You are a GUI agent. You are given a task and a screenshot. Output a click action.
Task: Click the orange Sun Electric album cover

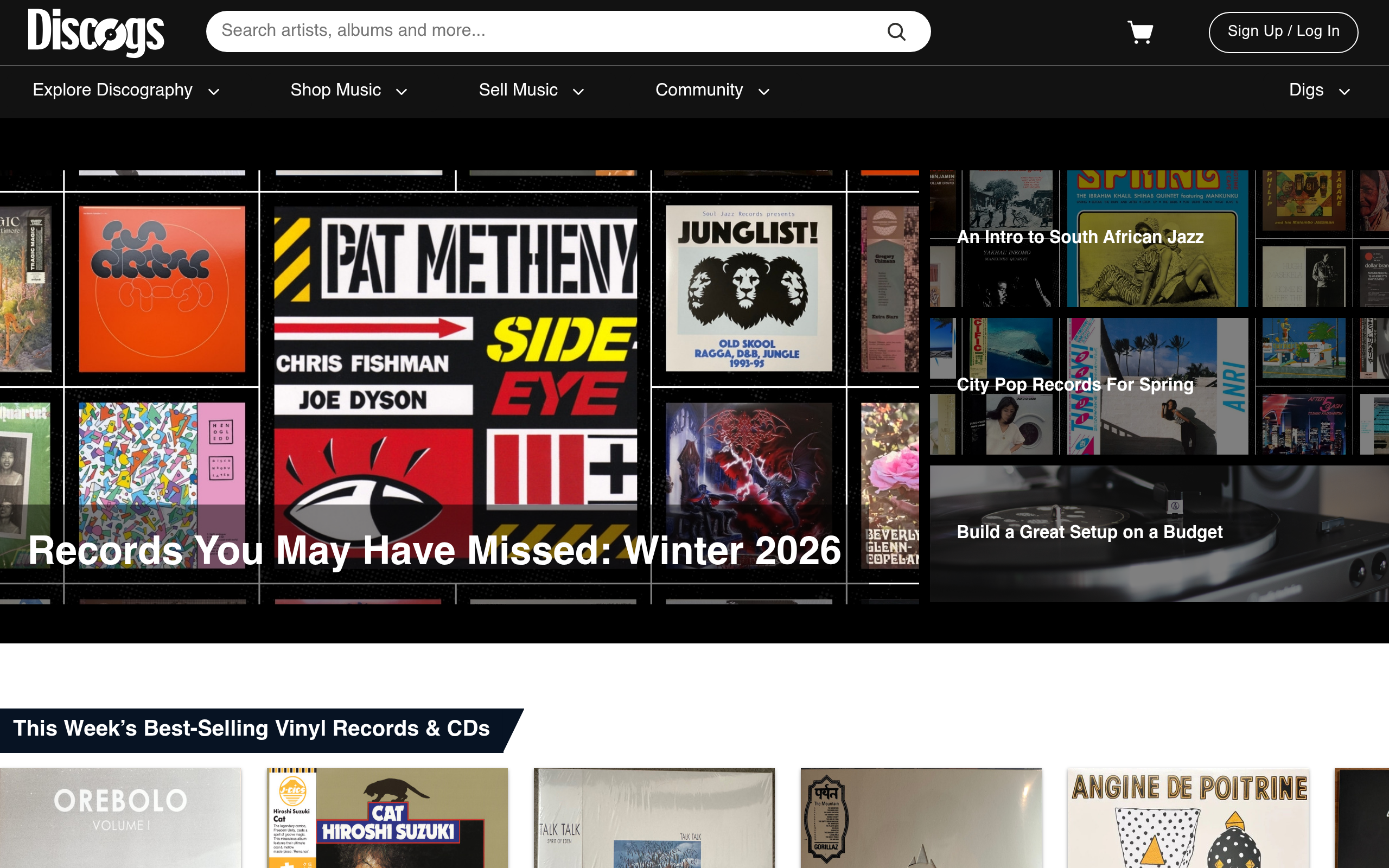tap(162, 289)
